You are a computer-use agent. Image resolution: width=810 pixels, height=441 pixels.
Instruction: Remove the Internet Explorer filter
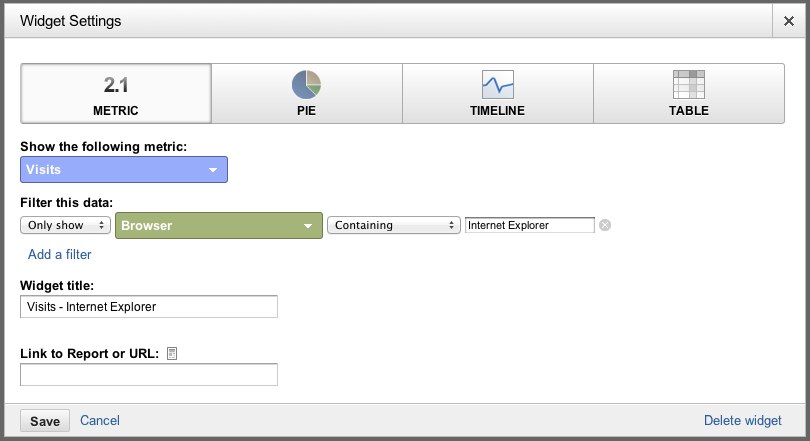click(605, 225)
